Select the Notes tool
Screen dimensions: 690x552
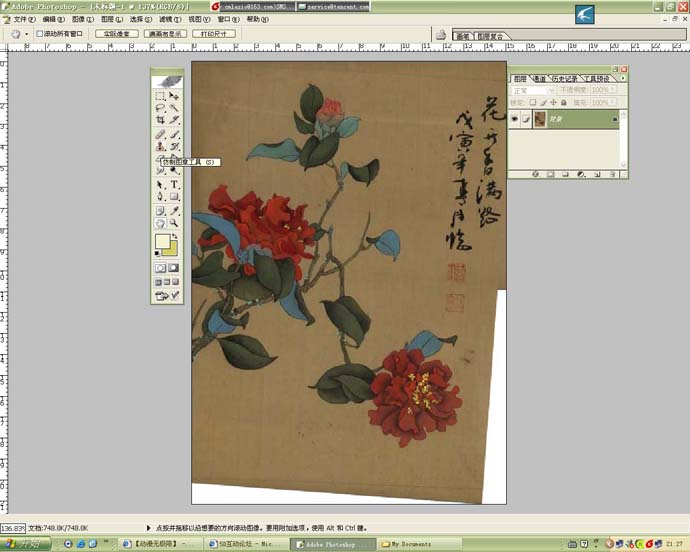click(160, 211)
